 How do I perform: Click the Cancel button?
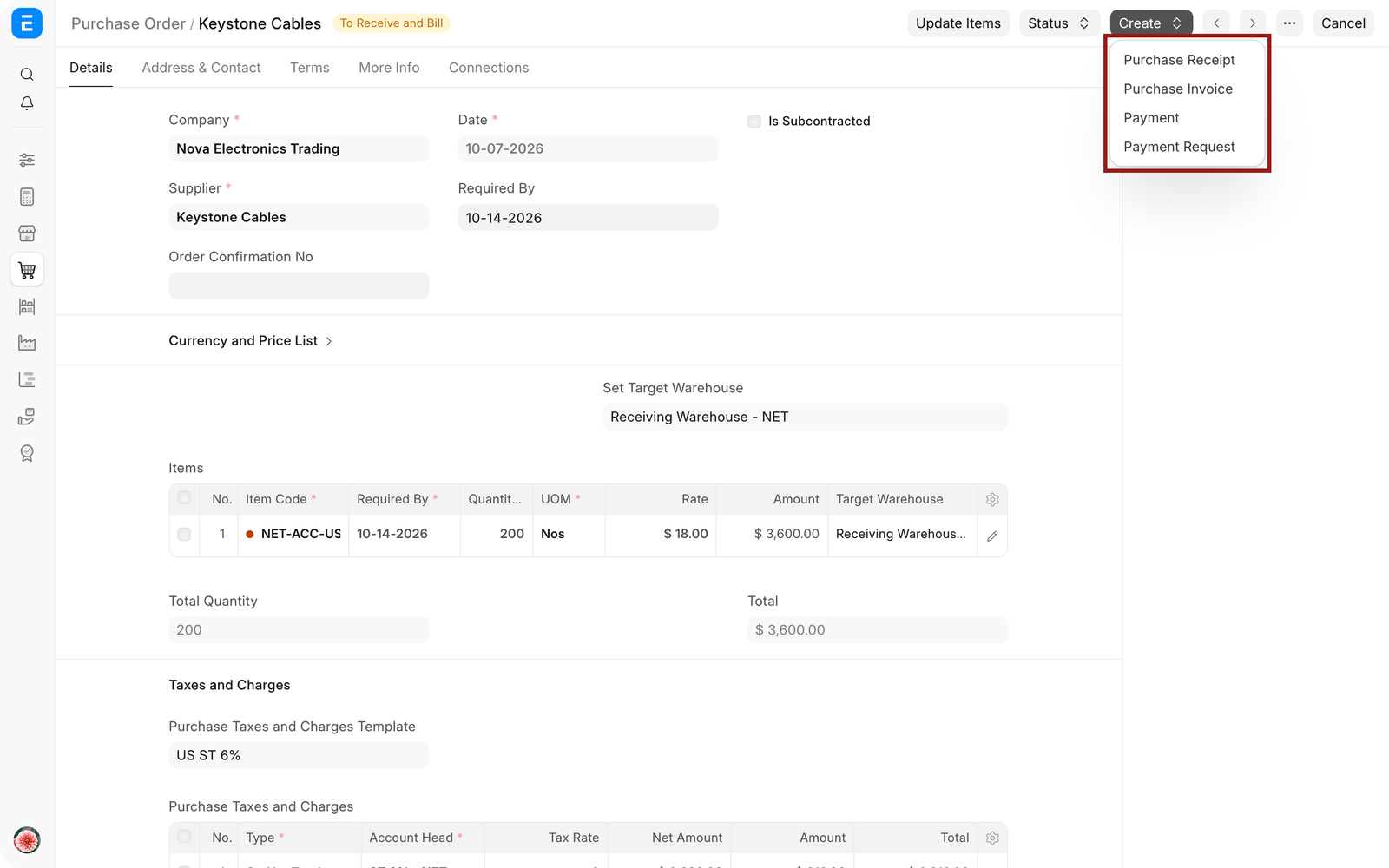(x=1343, y=23)
